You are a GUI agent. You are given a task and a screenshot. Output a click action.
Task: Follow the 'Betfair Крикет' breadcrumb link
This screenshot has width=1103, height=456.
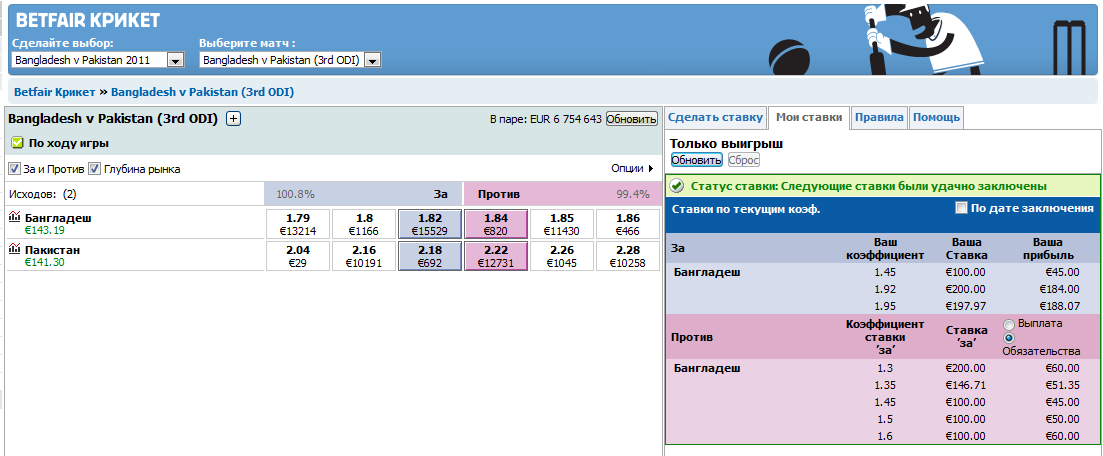click(x=54, y=92)
